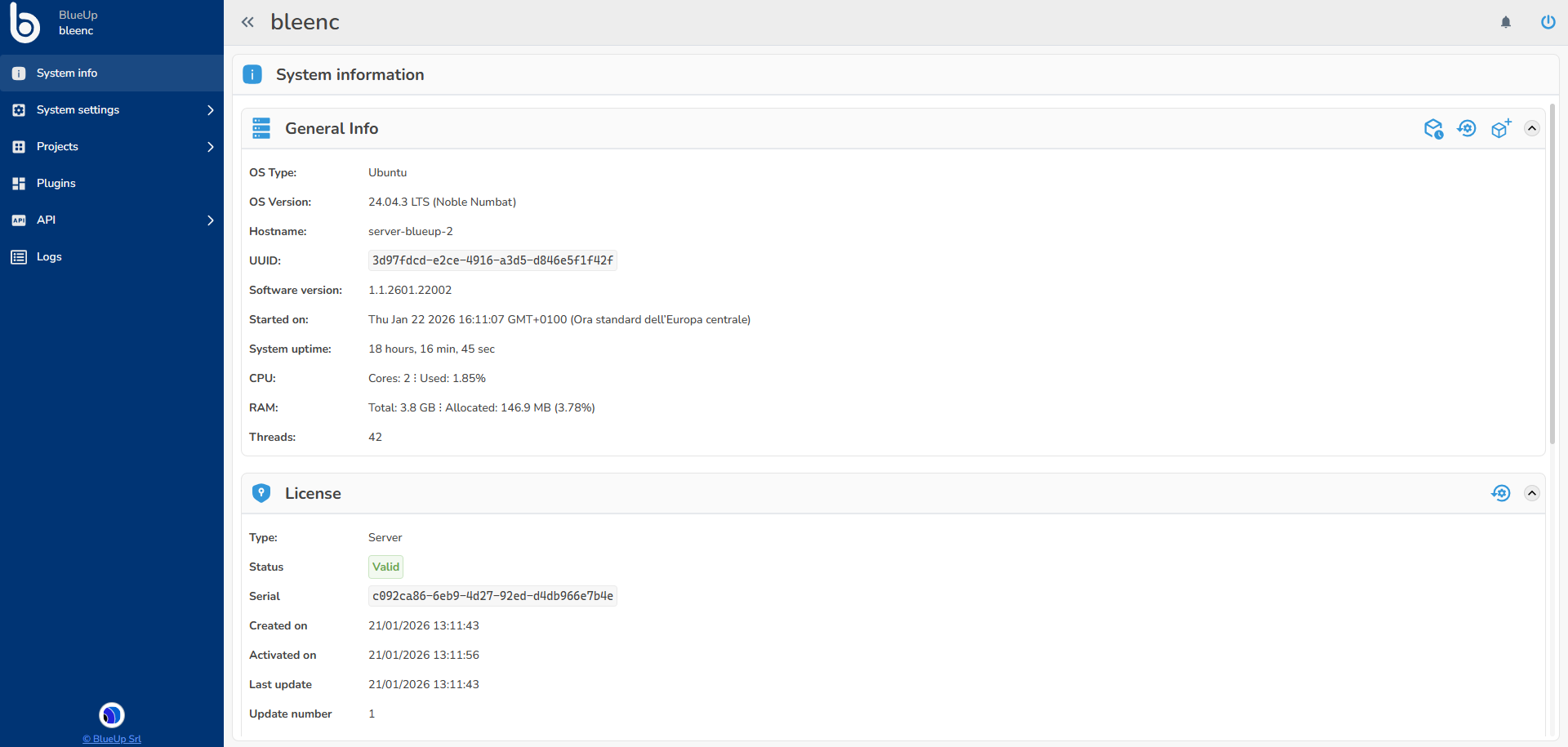Expand the Projects submenu
Image resolution: width=1568 pixels, height=747 pixels.
(210, 146)
